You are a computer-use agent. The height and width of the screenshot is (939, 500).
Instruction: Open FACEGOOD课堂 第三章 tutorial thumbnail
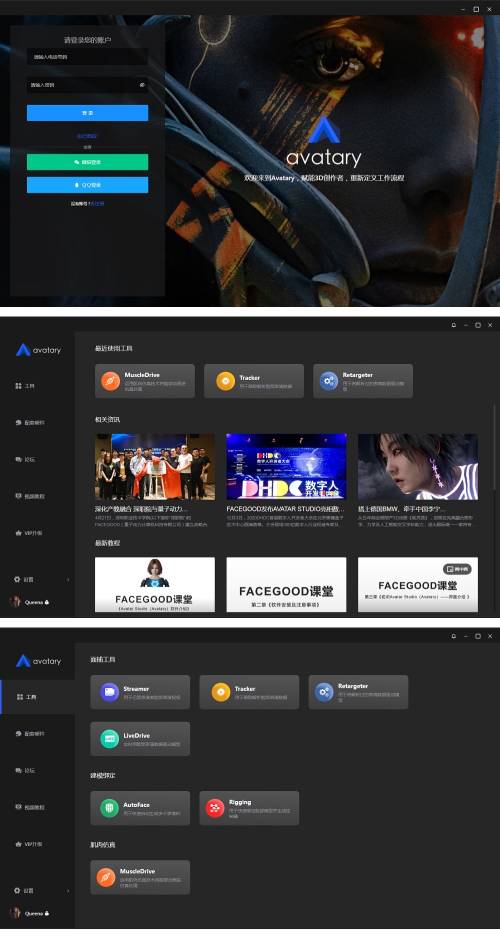click(x=418, y=584)
